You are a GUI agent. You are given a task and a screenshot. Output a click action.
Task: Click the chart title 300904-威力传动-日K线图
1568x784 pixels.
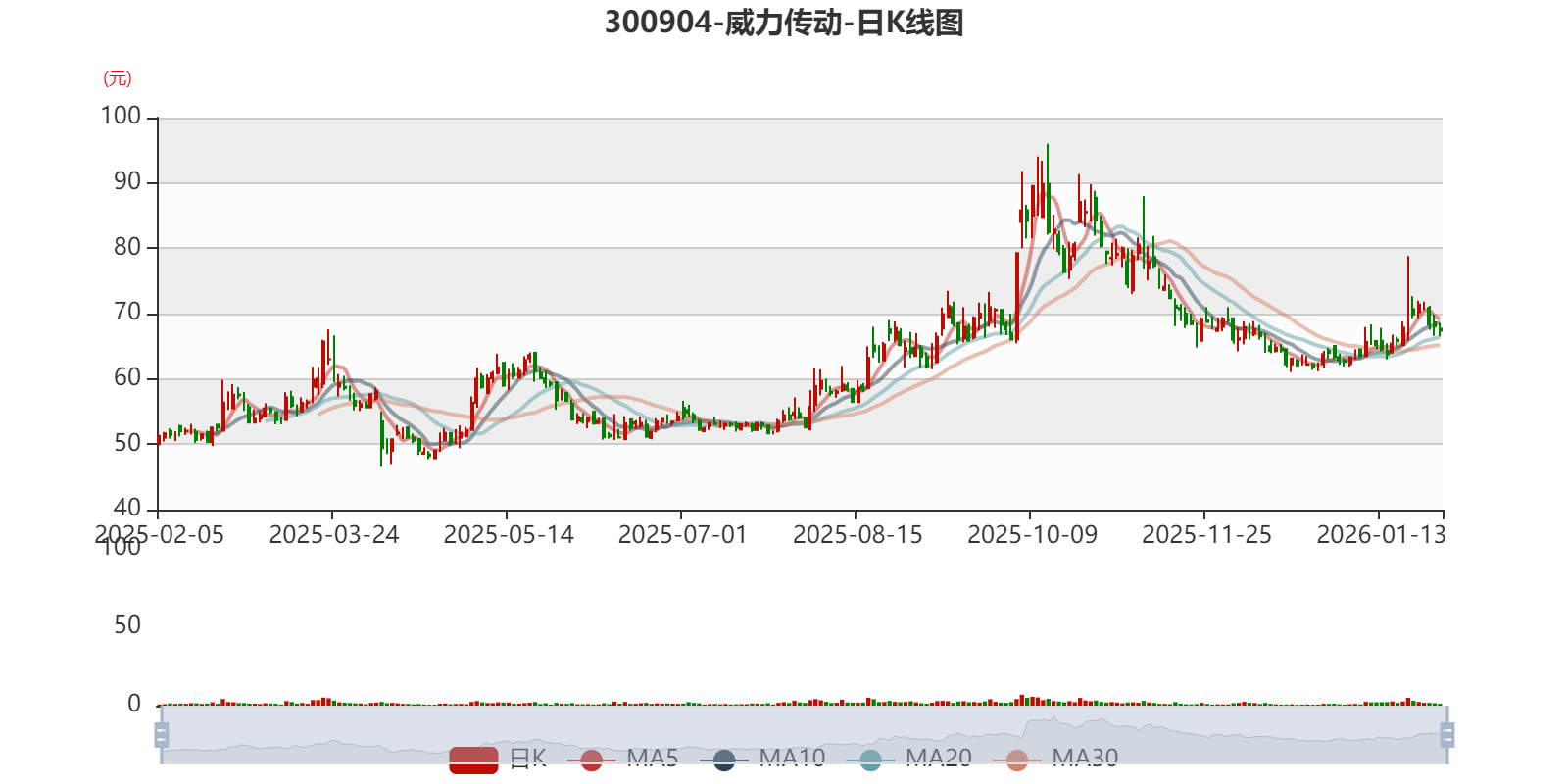784,23
